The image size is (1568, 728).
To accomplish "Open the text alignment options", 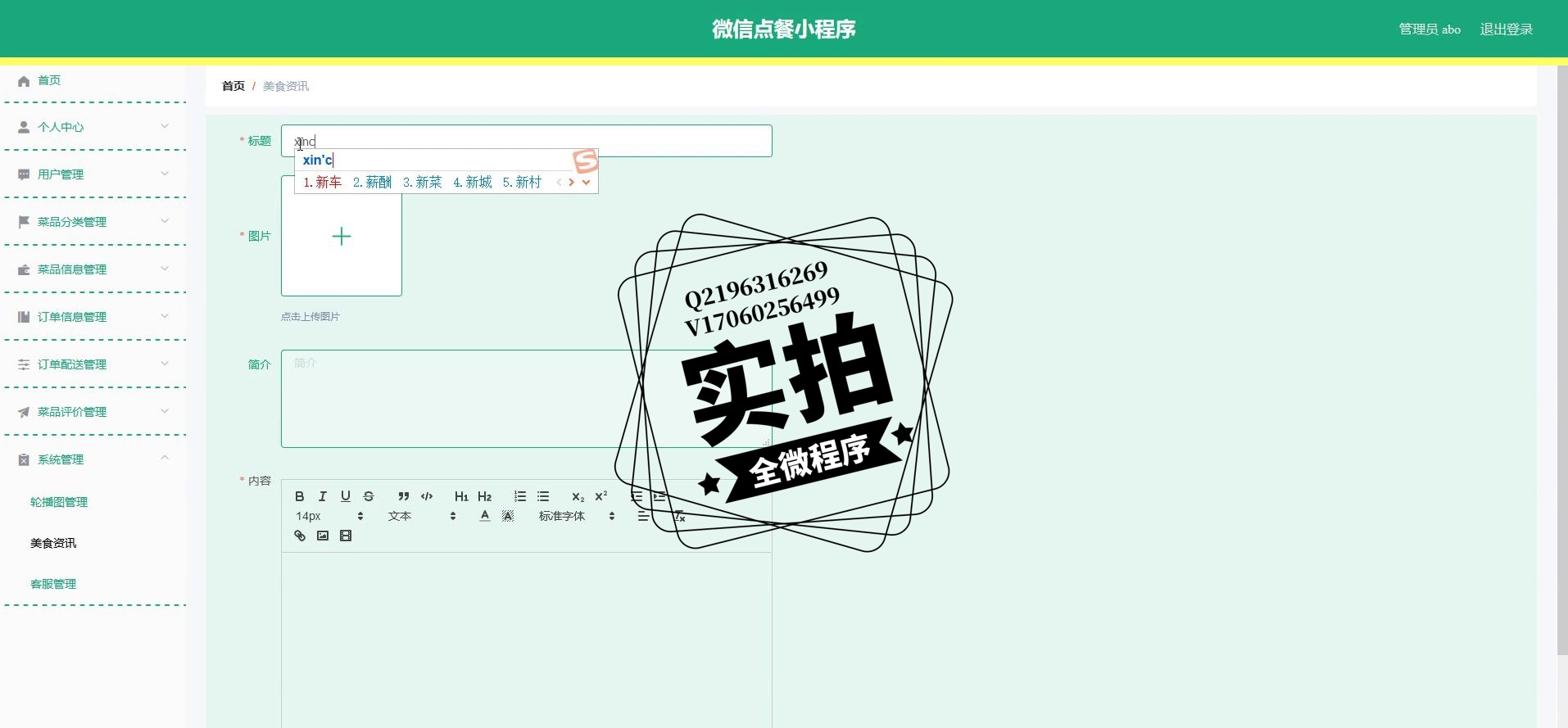I will coord(643,516).
